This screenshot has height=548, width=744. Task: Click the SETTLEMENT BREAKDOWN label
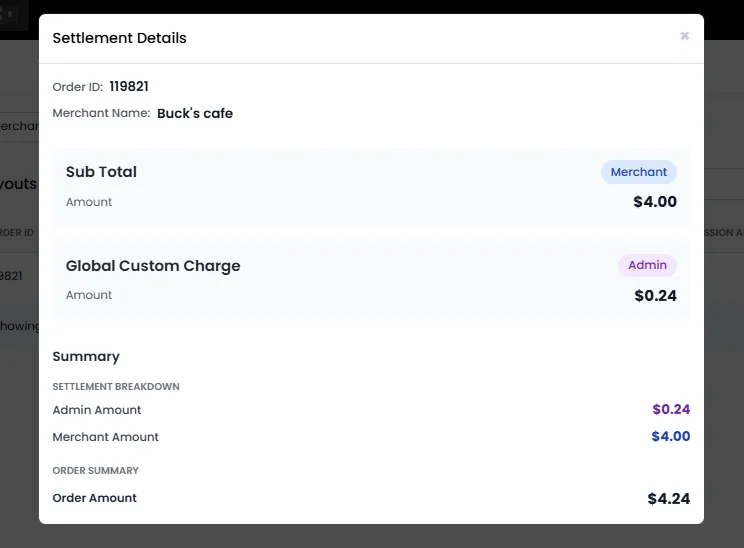pyautogui.click(x=116, y=387)
